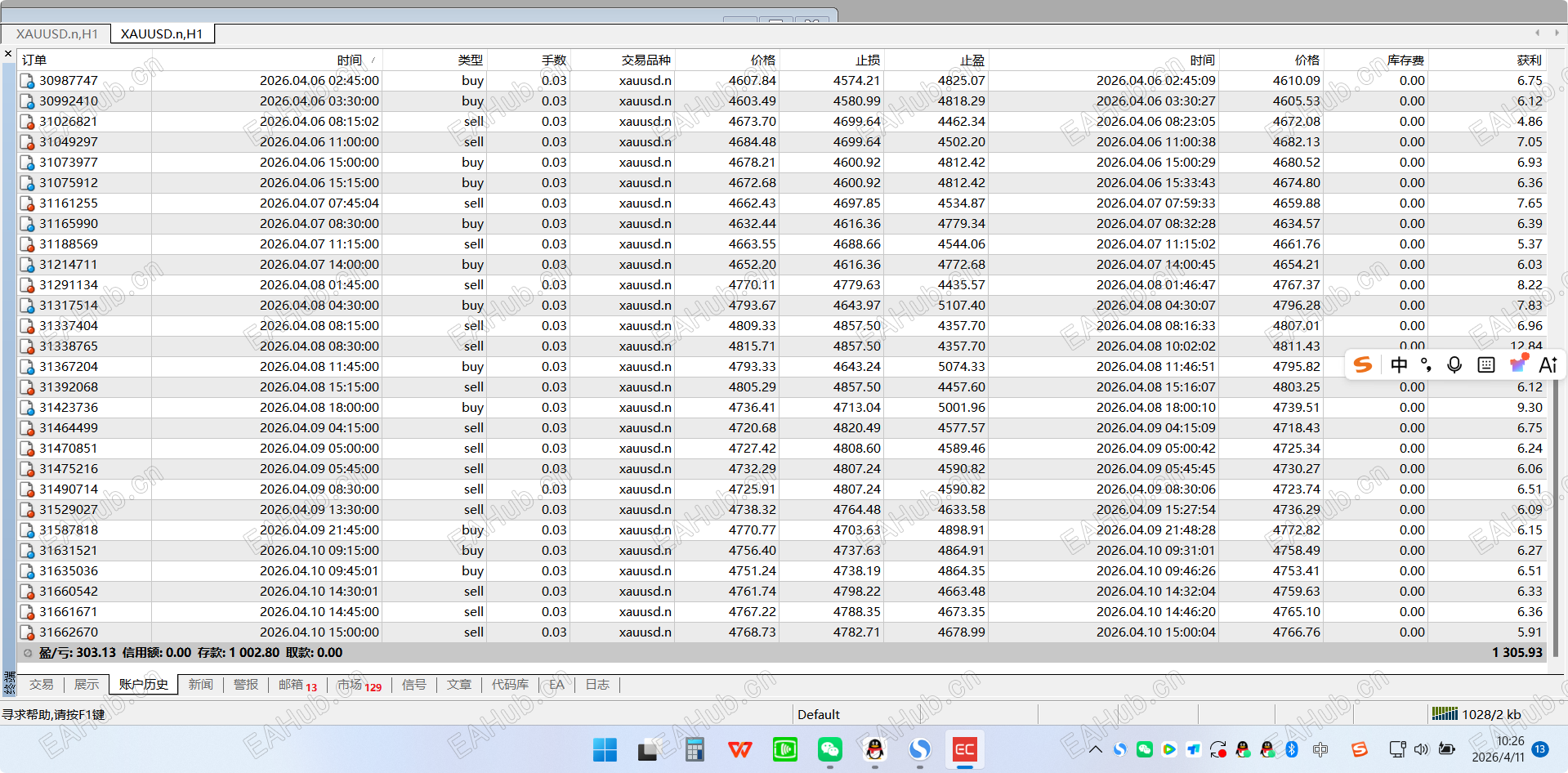The width and height of the screenshot is (1568, 773).
Task: Switch to the red EC trading app
Action: click(x=965, y=749)
